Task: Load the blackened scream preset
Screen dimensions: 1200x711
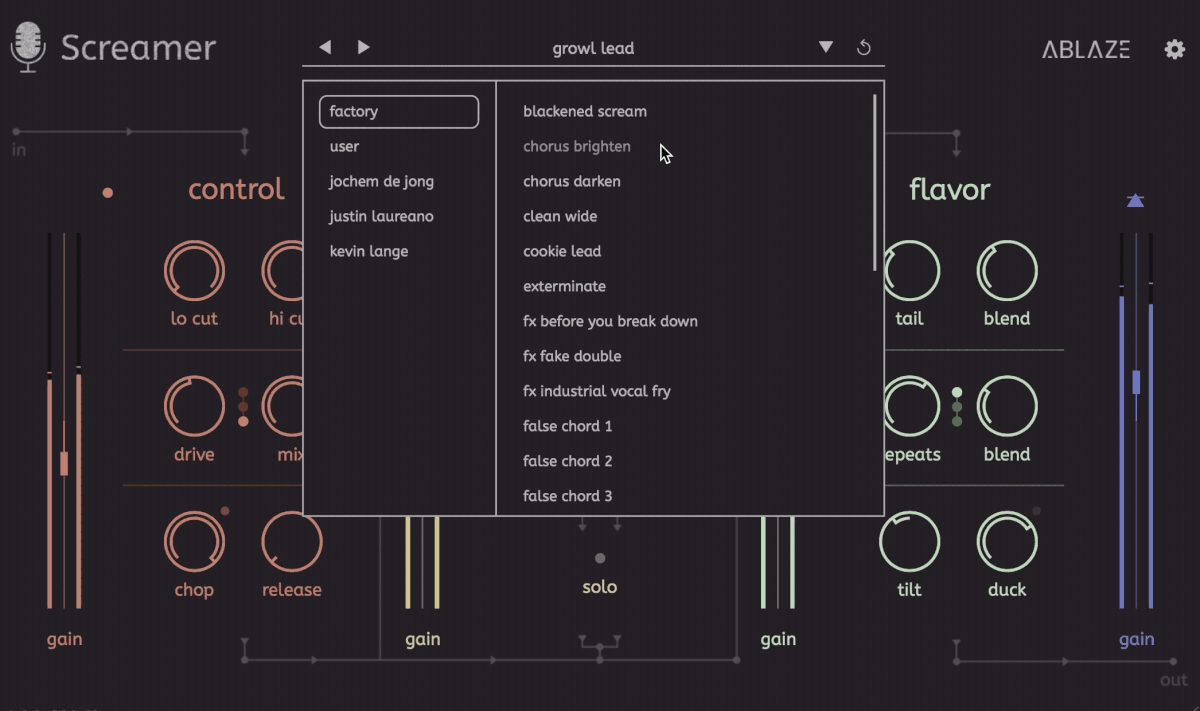Action: tap(585, 111)
